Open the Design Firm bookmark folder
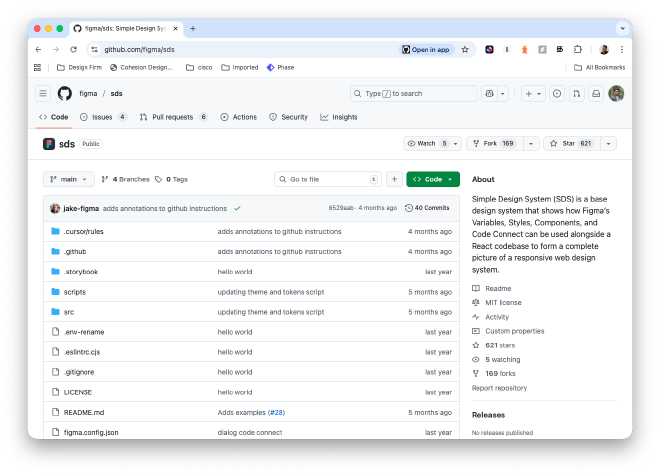The width and height of the screenshot is (660, 475). click(79, 67)
